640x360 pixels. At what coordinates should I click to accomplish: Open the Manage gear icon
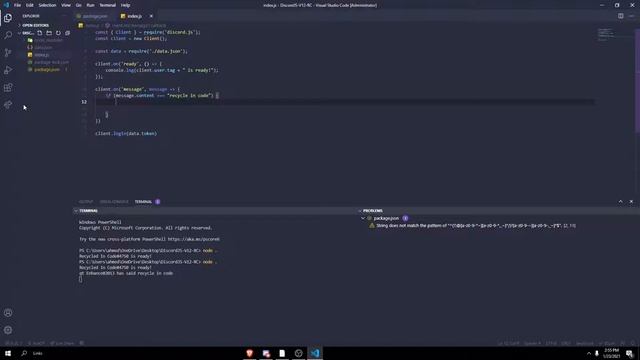coord(8,330)
